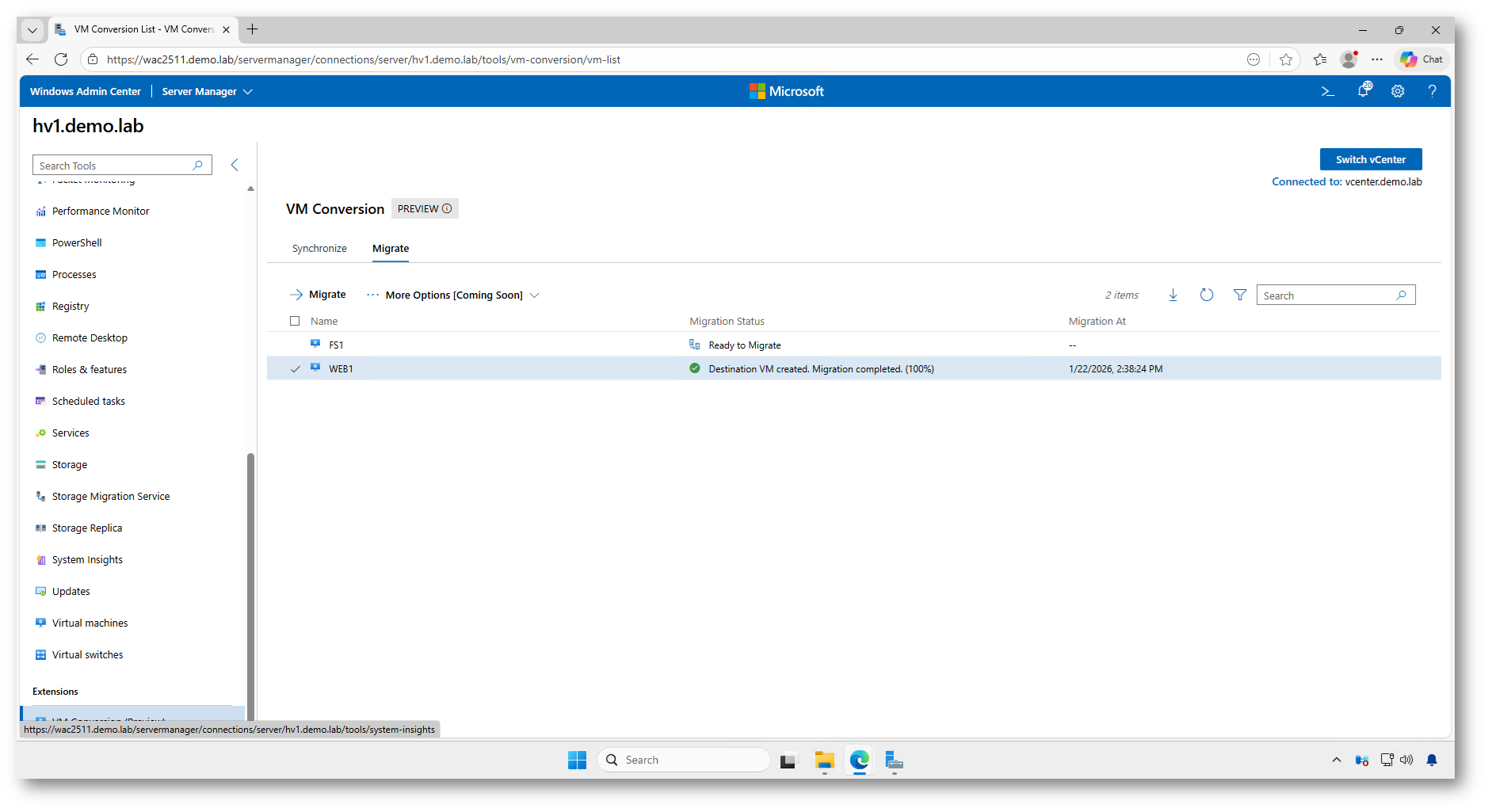
Task: Open the browser tab list chevron
Action: tap(32, 30)
